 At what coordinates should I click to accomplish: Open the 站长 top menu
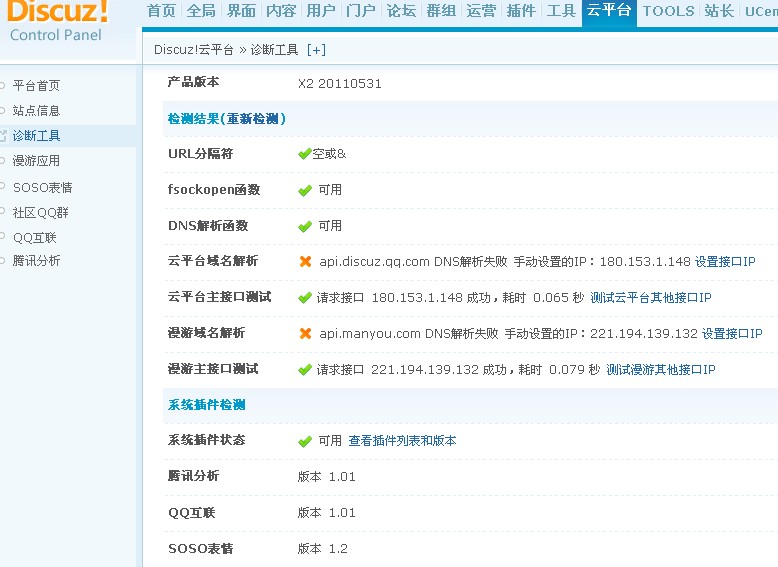[x=719, y=10]
